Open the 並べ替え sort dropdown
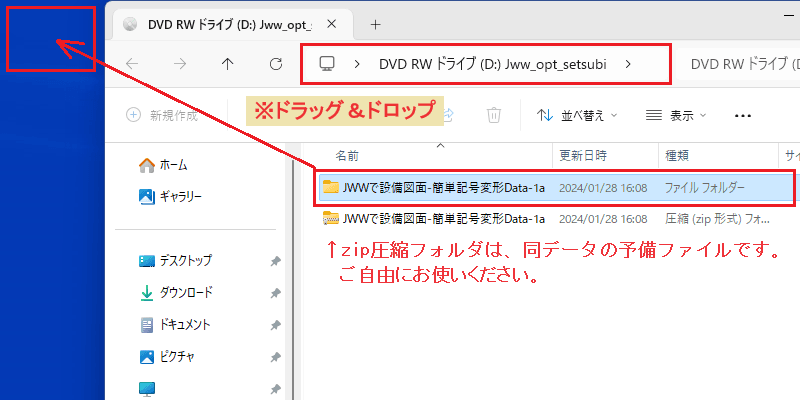Image resolution: width=800 pixels, height=400 pixels. pyautogui.click(x=577, y=115)
